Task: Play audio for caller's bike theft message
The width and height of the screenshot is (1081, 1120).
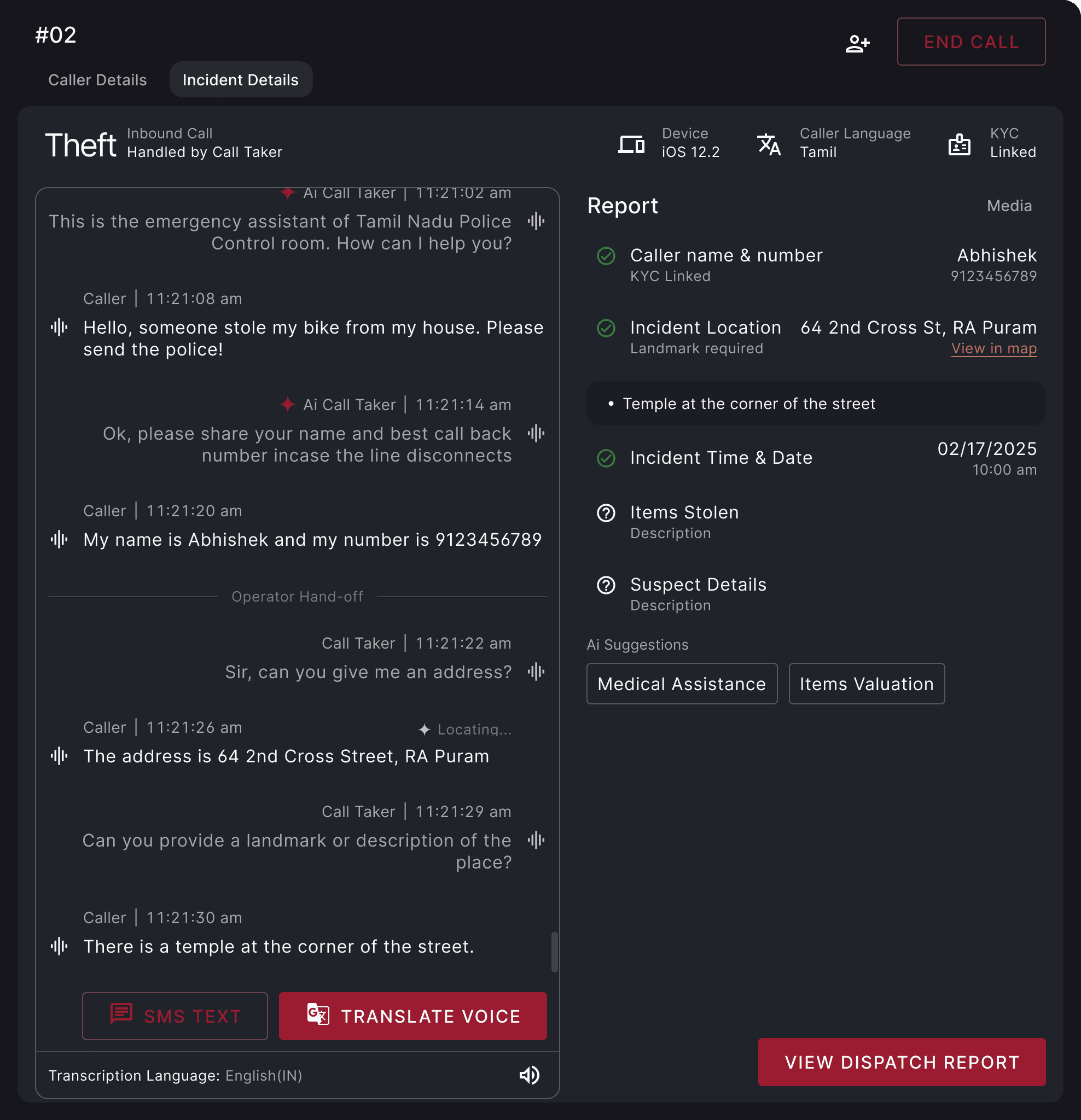Action: [59, 328]
